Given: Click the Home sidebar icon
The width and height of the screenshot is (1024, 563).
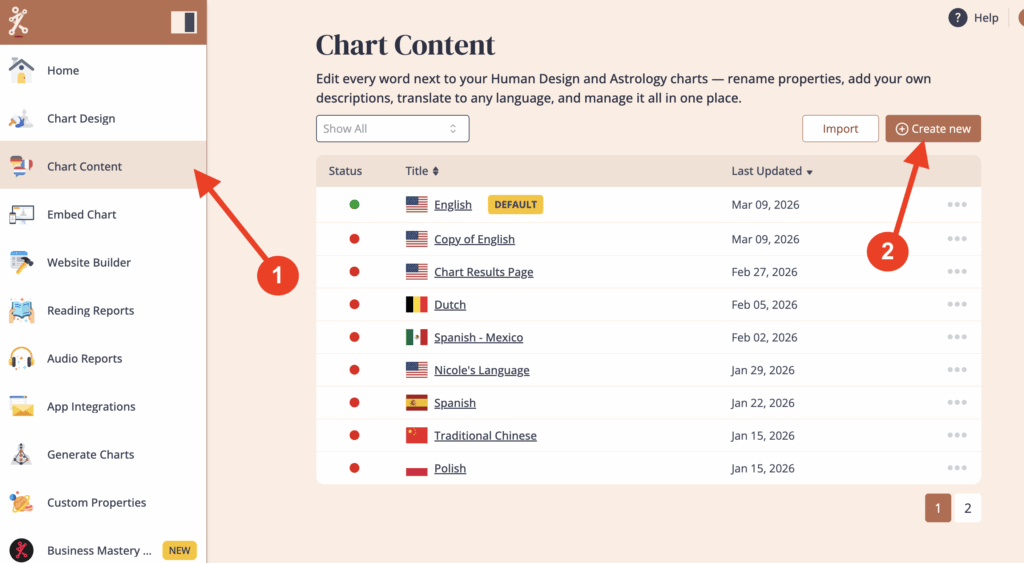Looking at the screenshot, I should pyautogui.click(x=21, y=71).
